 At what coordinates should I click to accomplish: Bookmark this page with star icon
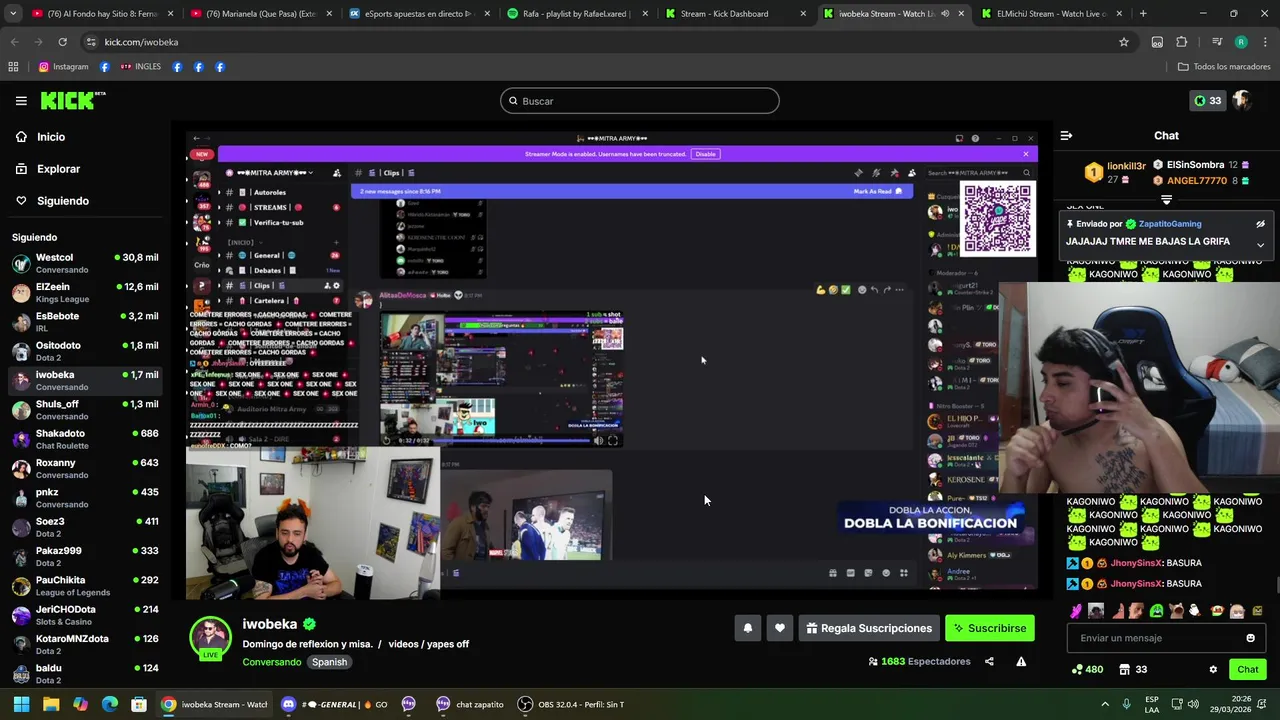1124,42
